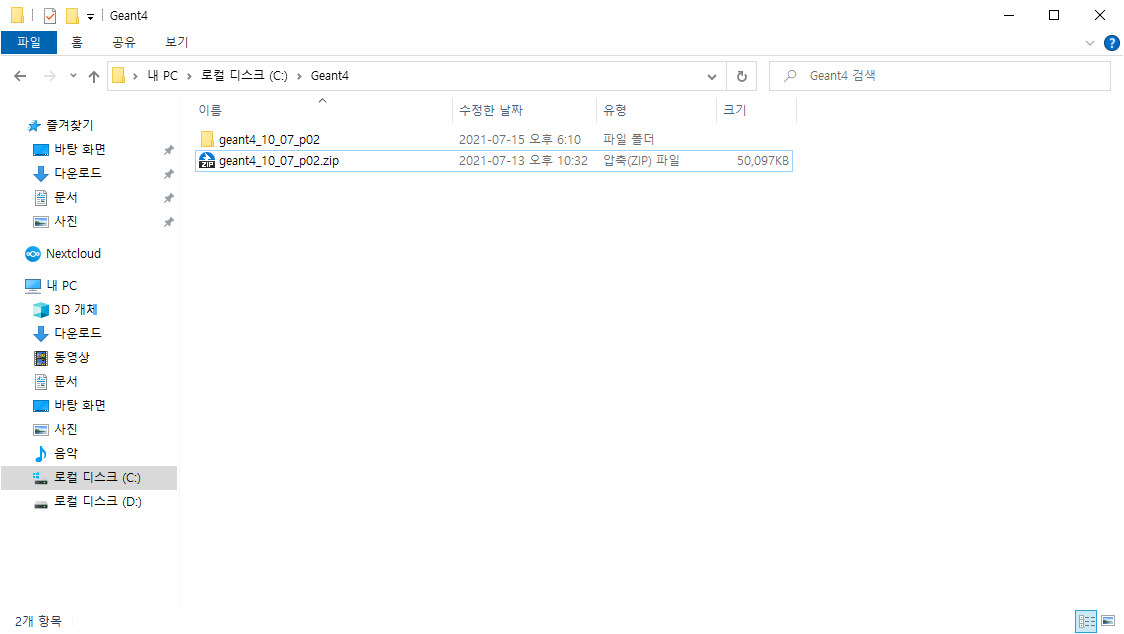Expand the address bar history dropdown
The image size is (1124, 634).
[712, 76]
